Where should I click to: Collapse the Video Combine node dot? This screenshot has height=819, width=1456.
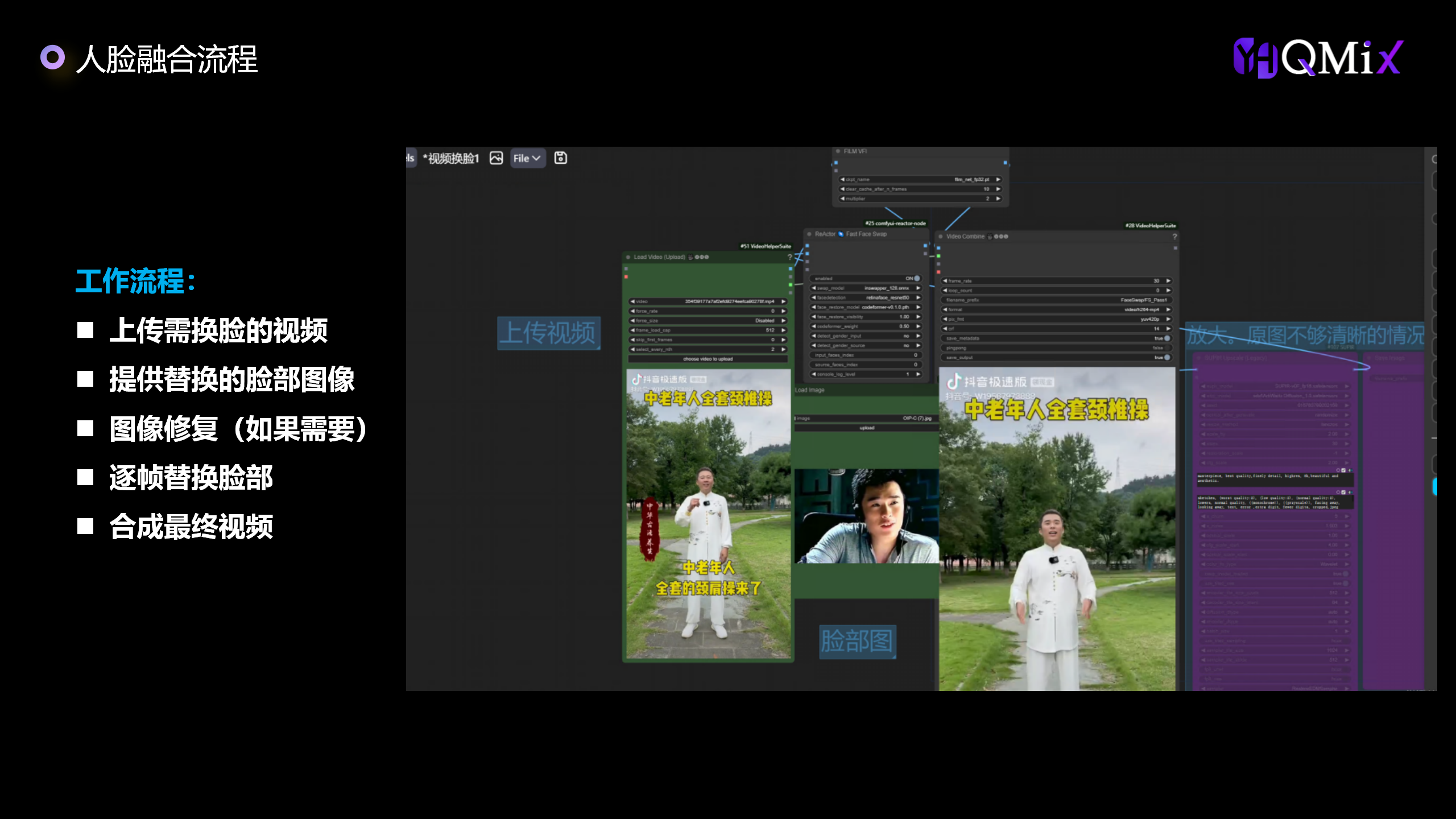coord(941,237)
